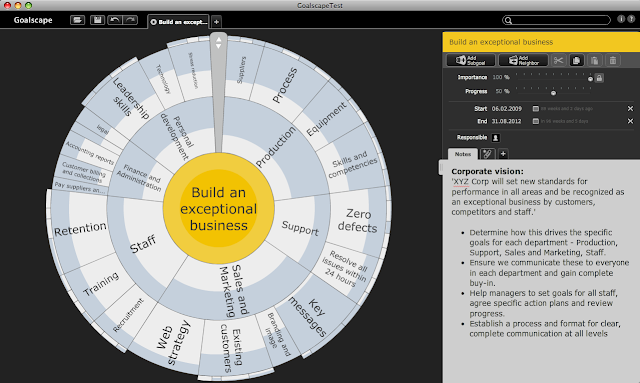
Task: Select the Accounting reports subgoal
Action: pyautogui.click(x=89, y=153)
